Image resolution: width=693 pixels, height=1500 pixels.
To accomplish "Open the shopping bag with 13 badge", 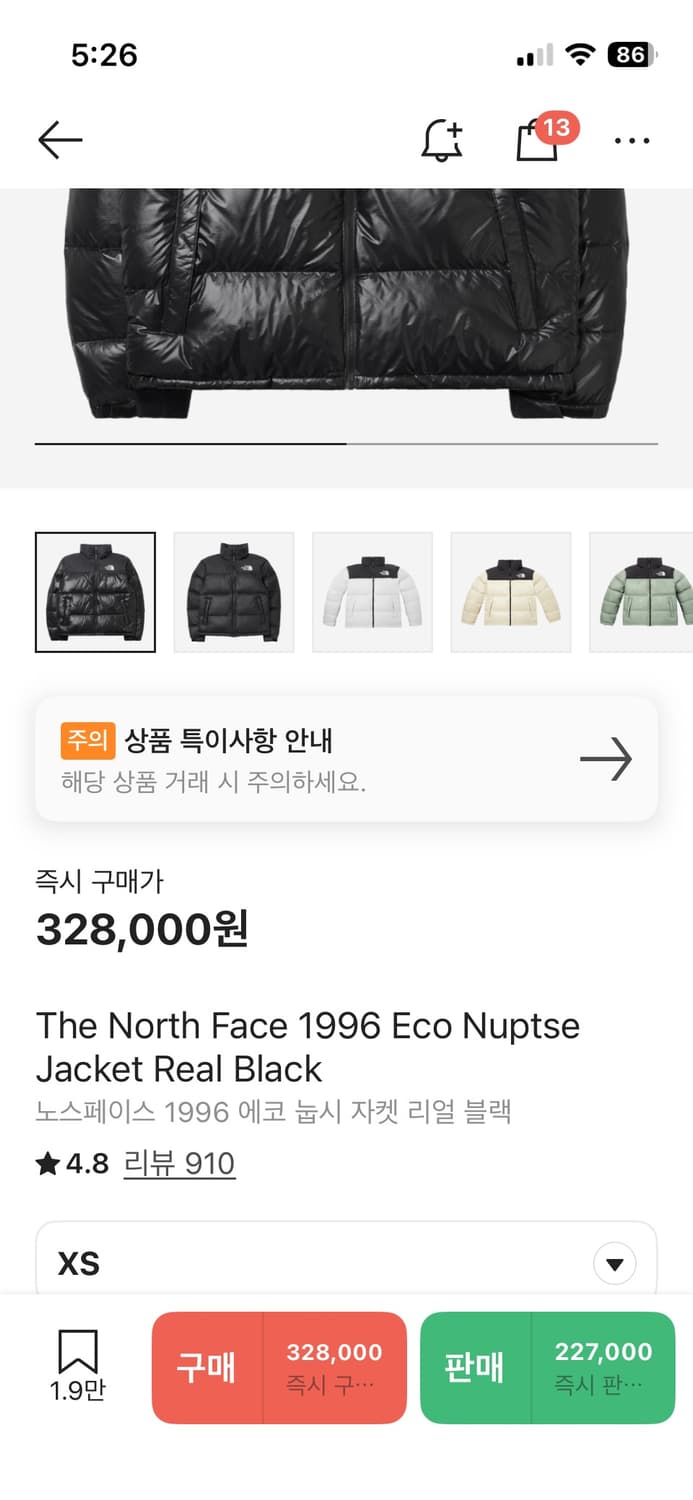I will 537,141.
